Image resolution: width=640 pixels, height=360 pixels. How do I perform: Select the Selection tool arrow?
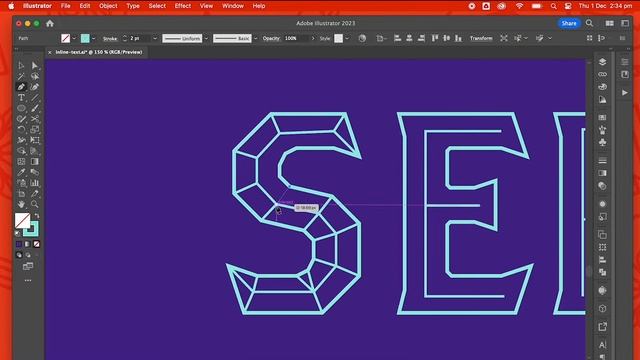point(21,65)
